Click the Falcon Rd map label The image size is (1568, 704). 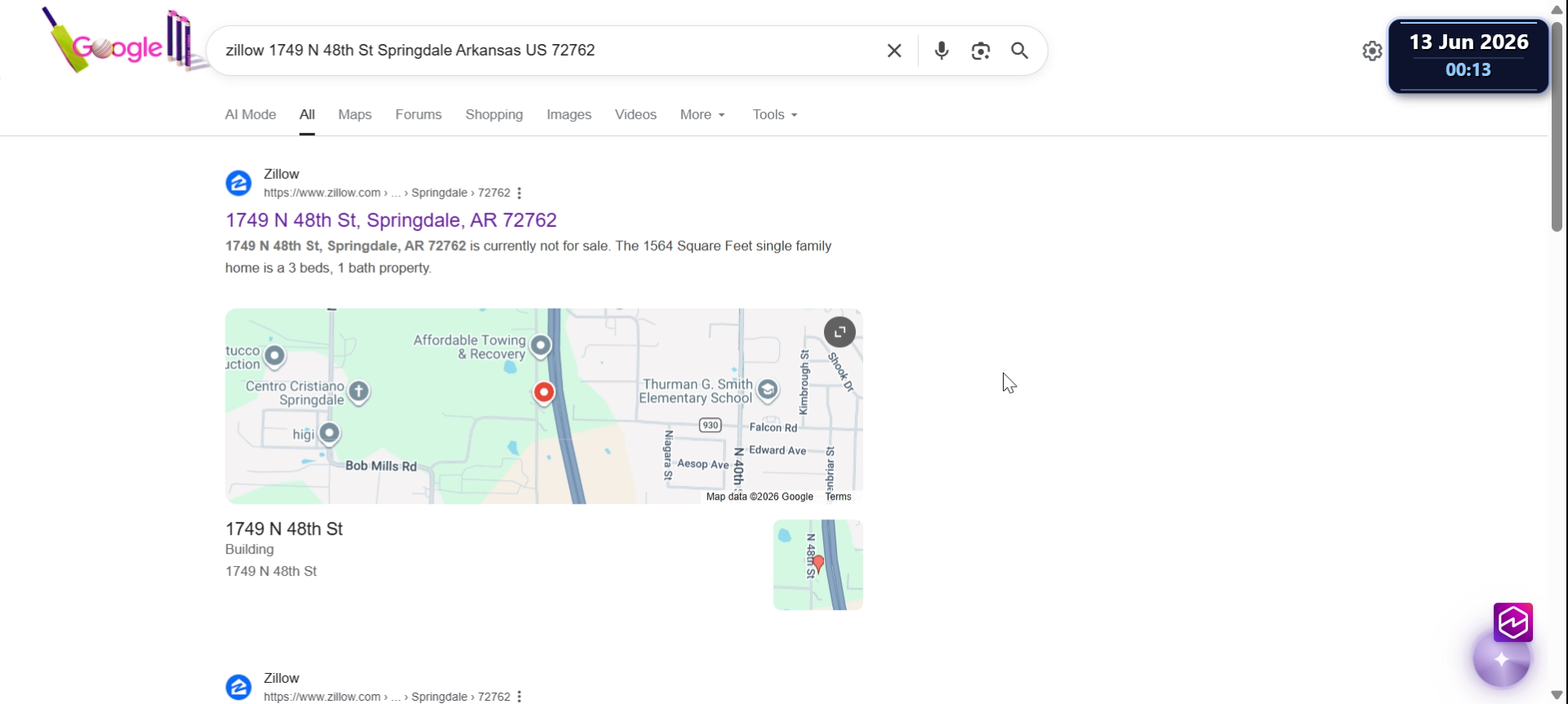coord(773,427)
